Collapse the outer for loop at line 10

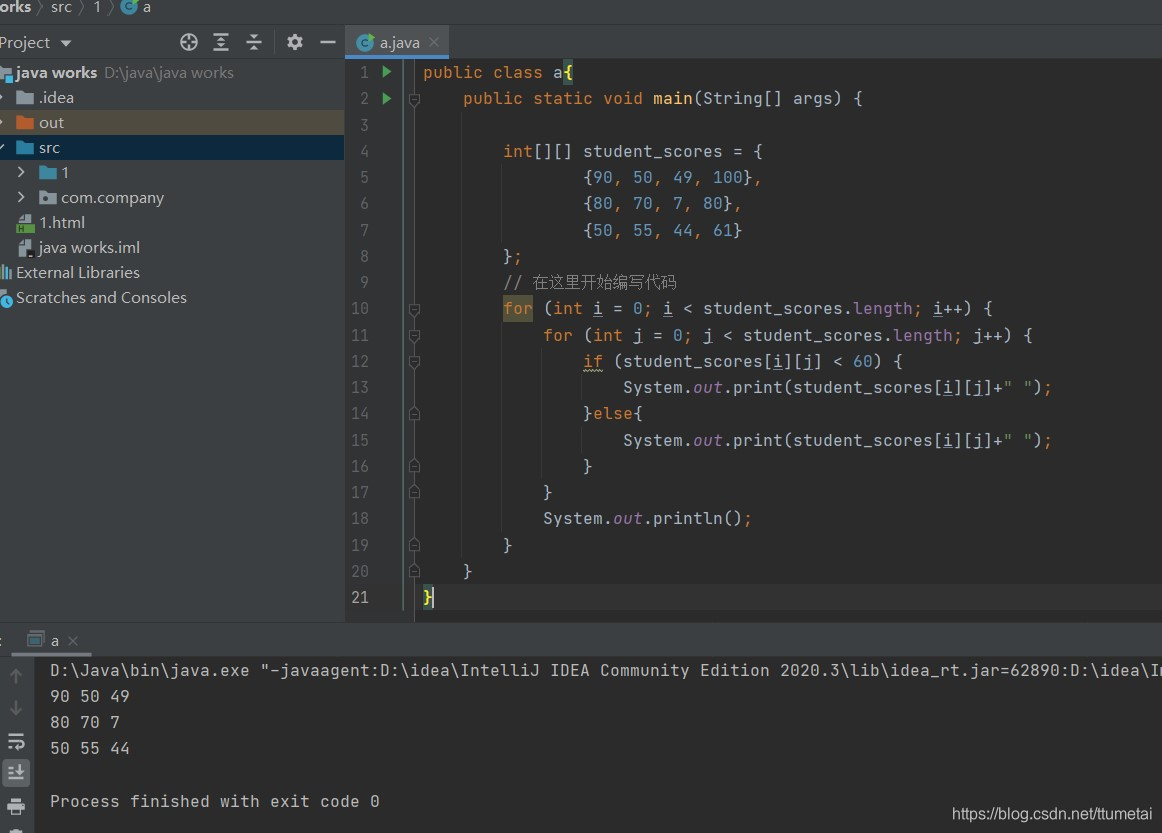pyautogui.click(x=414, y=309)
